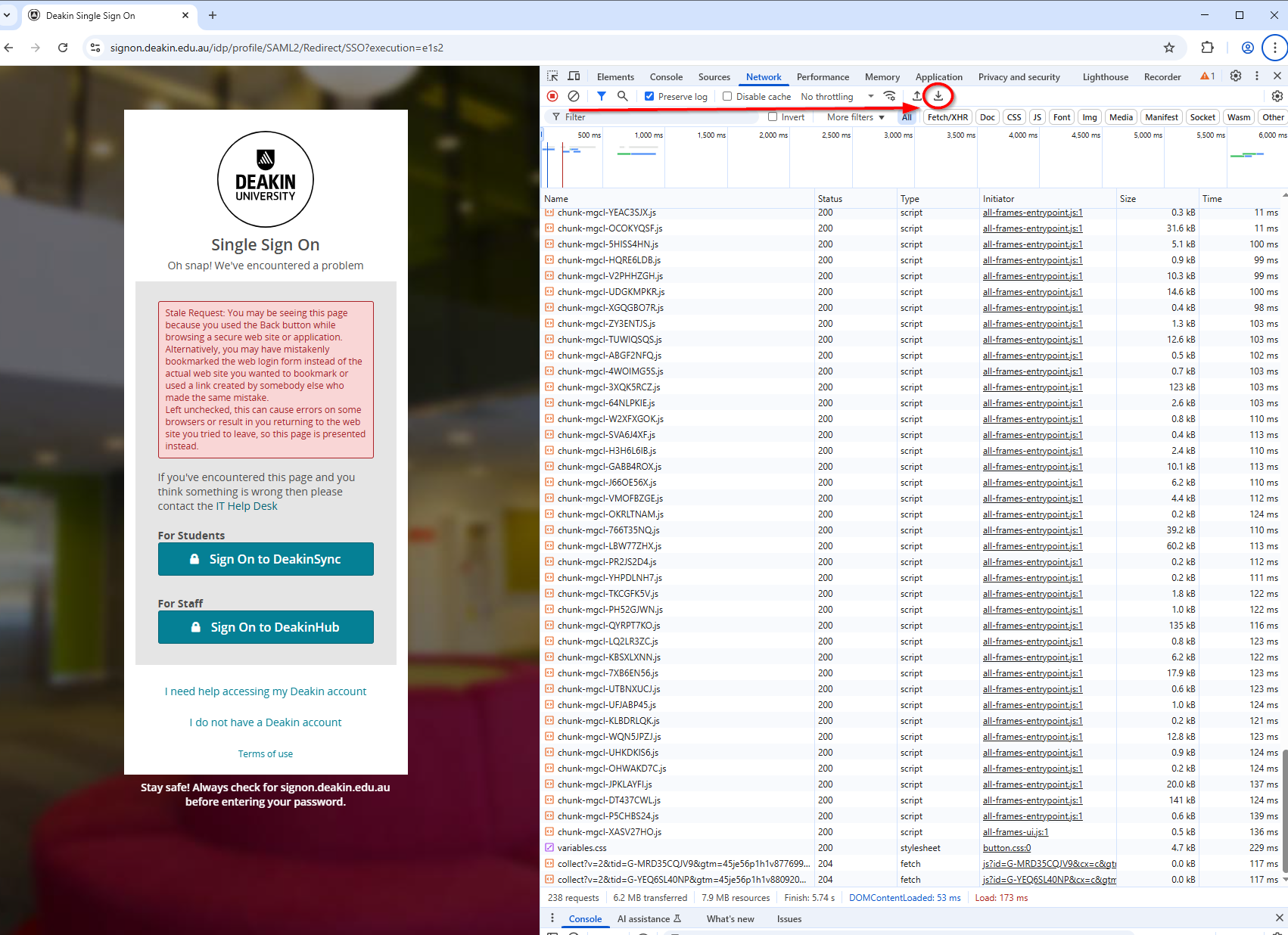Select the All request type filter

point(907,117)
